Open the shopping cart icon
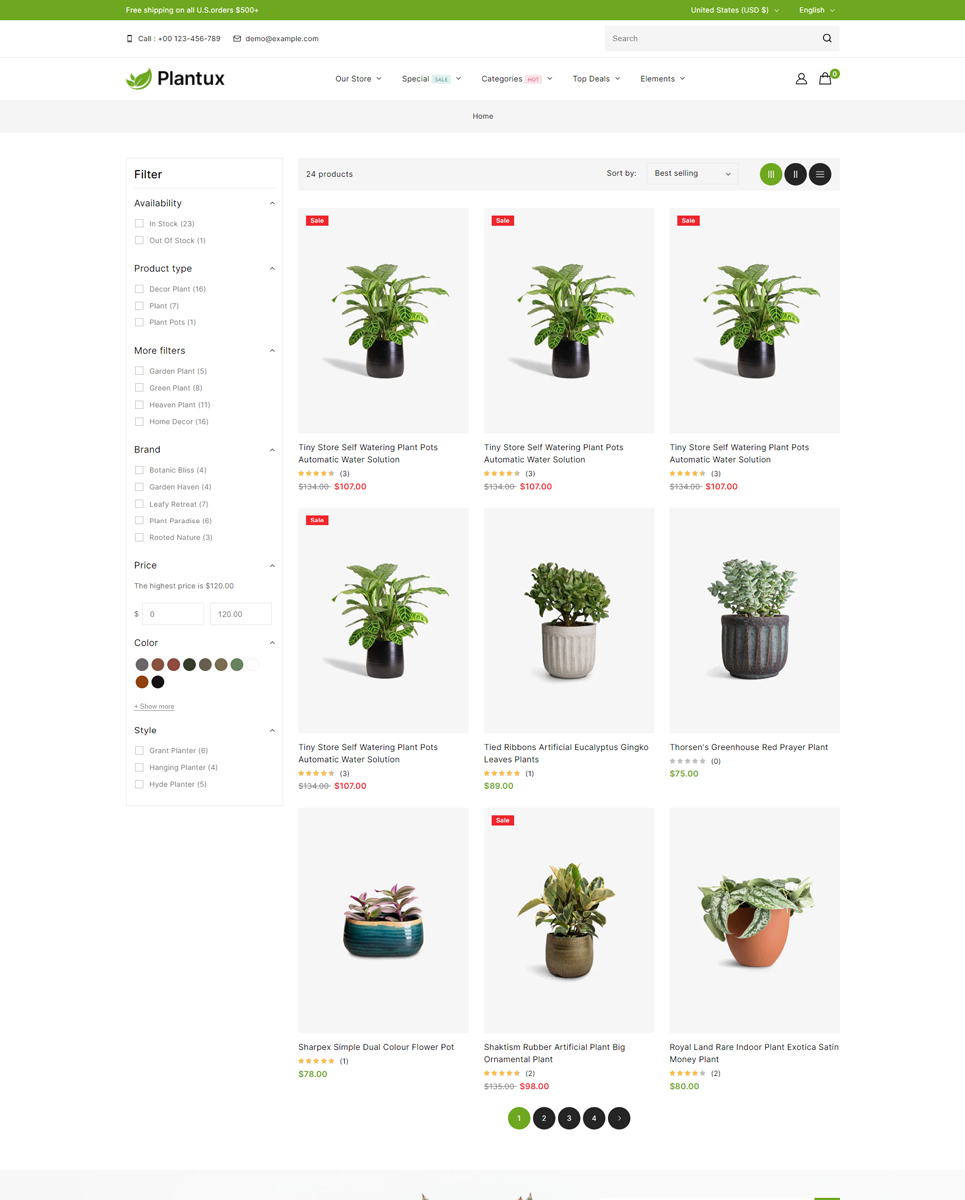The image size is (965, 1200). click(x=825, y=78)
